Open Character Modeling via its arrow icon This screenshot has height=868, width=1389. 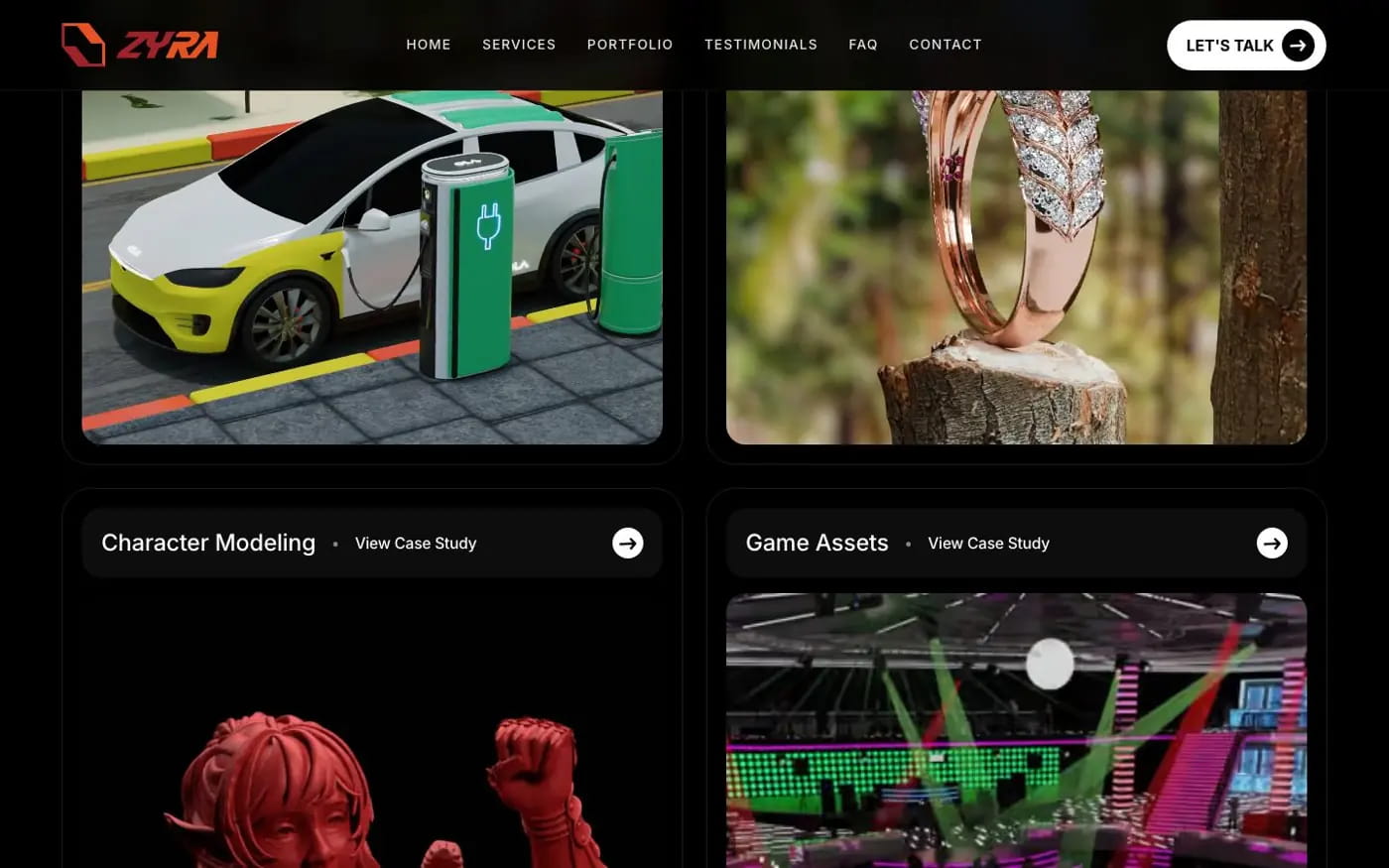627,543
